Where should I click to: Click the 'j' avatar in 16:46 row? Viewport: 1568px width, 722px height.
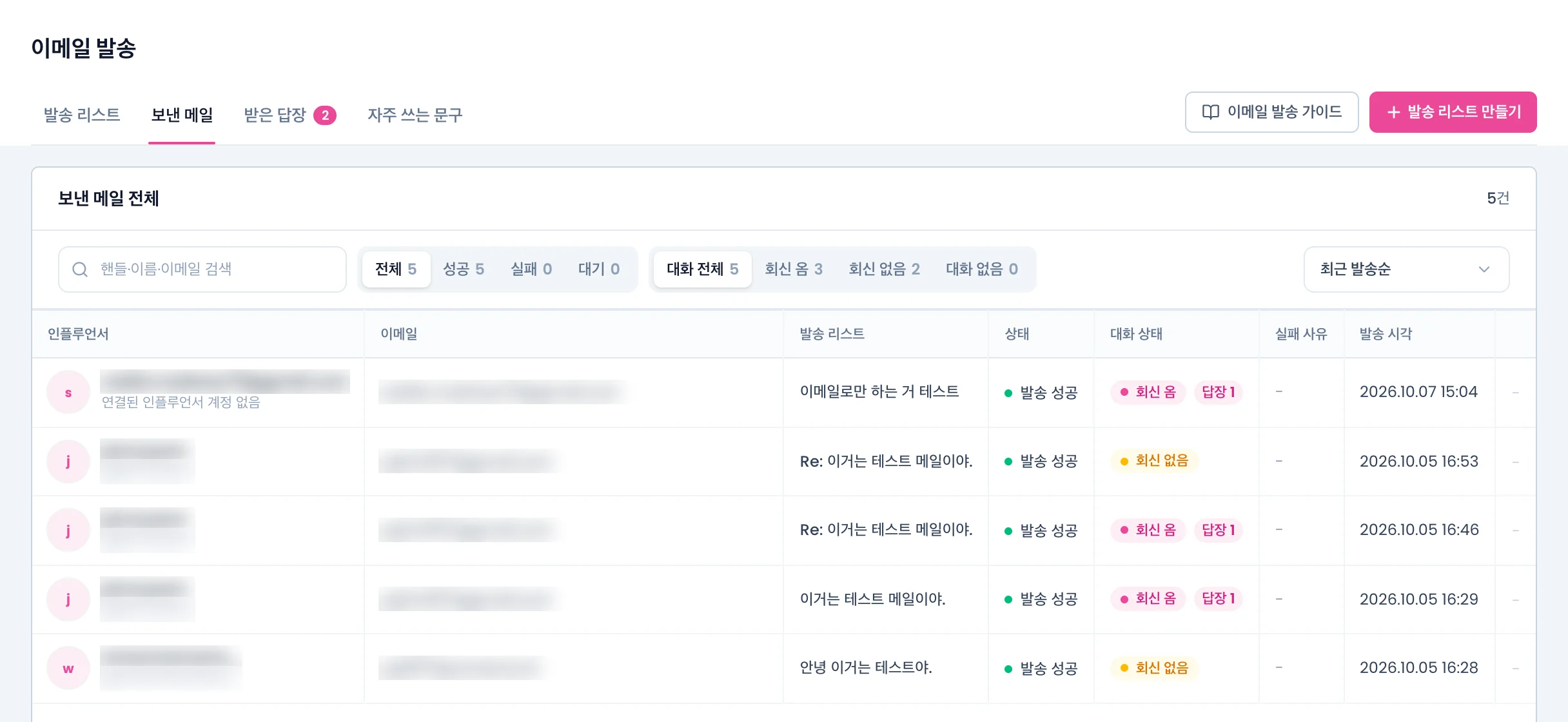click(x=68, y=530)
